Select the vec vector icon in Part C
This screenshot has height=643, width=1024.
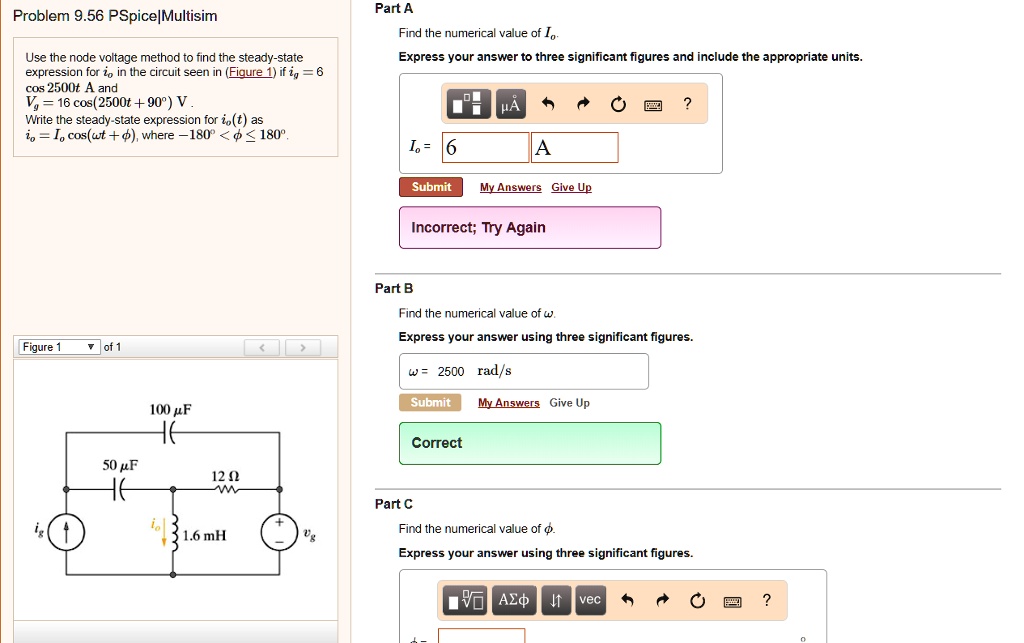click(x=589, y=600)
